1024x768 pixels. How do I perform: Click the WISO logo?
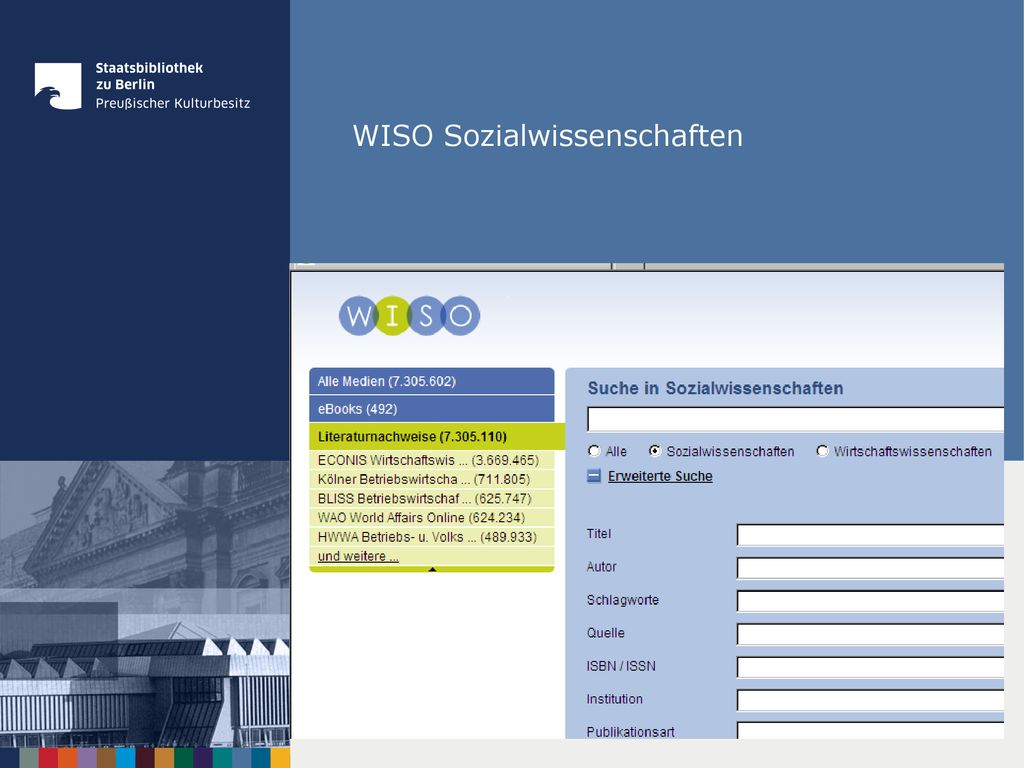coord(409,315)
